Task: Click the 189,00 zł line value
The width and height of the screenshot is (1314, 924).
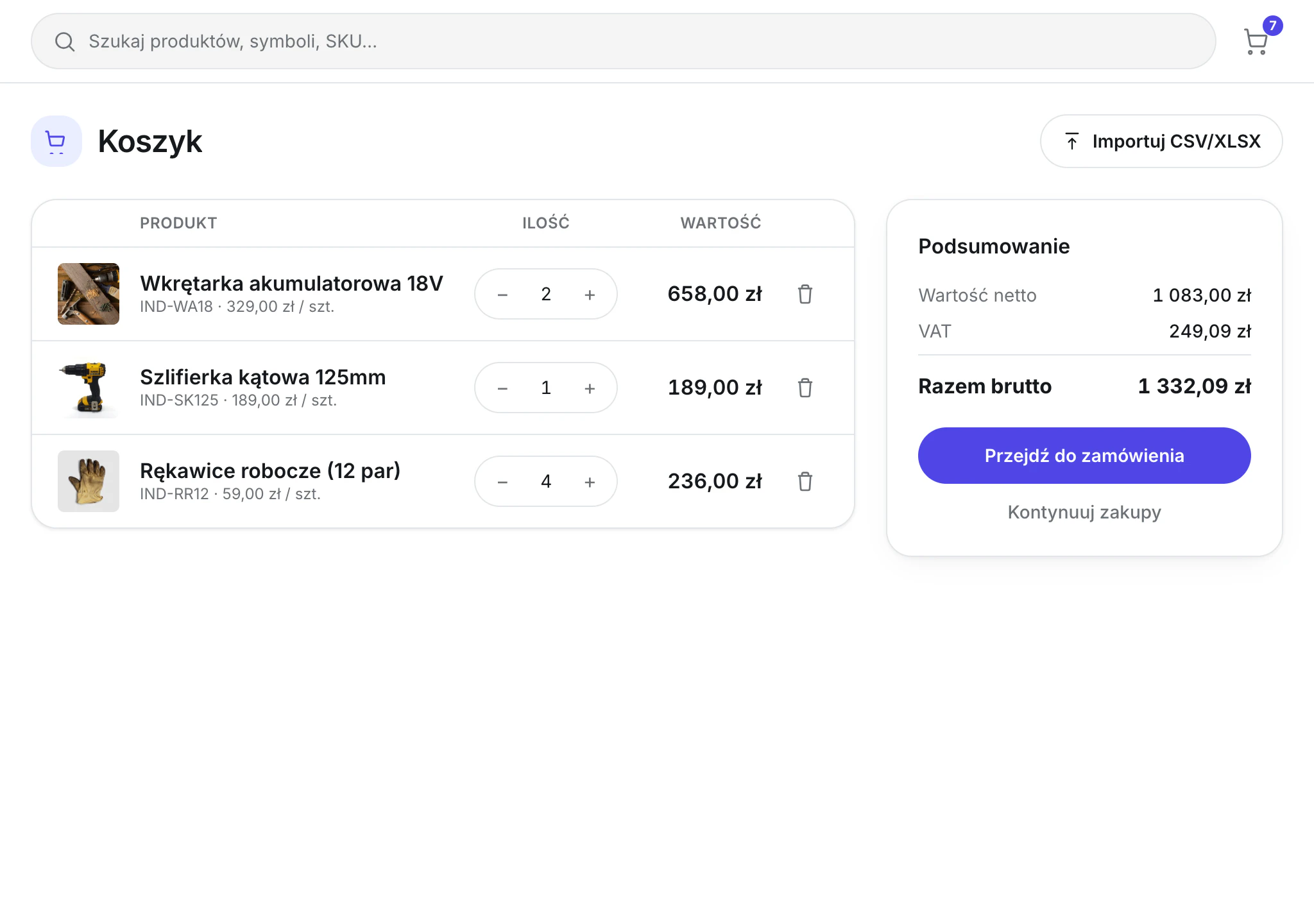Action: [715, 388]
